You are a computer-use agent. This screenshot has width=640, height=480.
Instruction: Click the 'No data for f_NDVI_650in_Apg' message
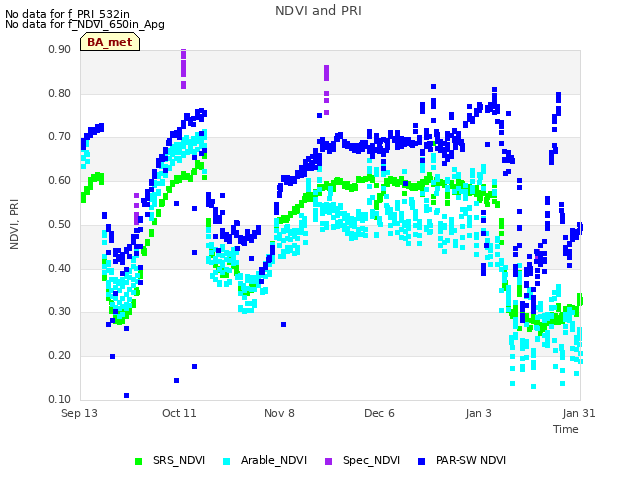(x=85, y=24)
